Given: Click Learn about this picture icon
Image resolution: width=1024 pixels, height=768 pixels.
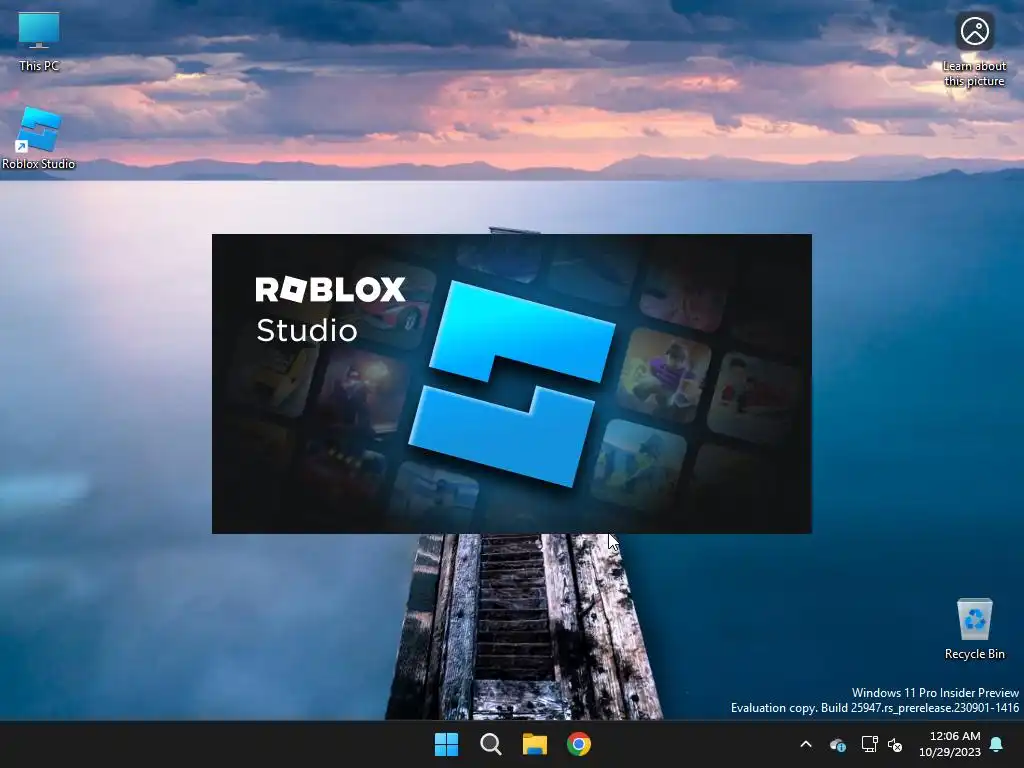Looking at the screenshot, I should tap(974, 49).
